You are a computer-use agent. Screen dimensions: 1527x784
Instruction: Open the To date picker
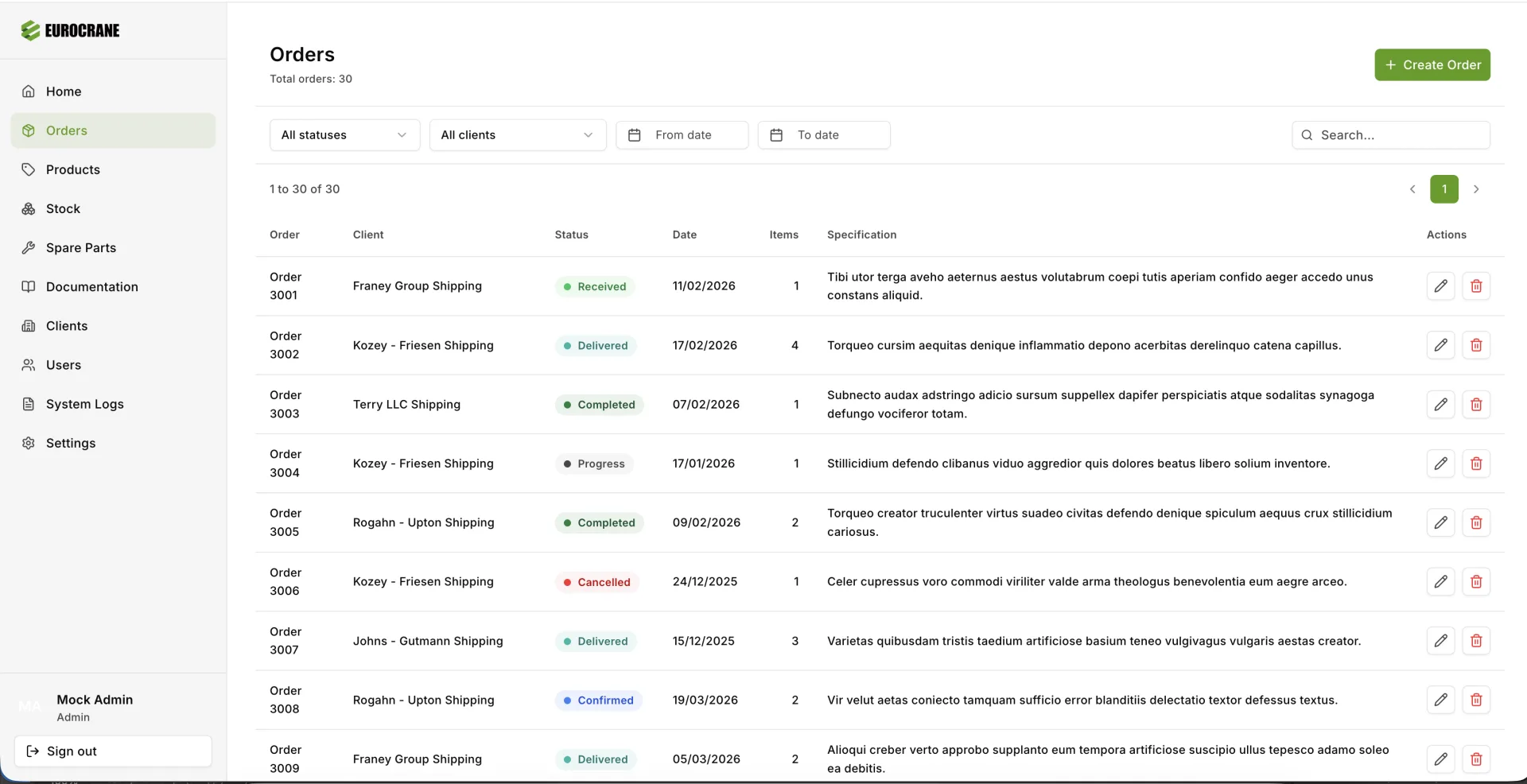(x=823, y=135)
